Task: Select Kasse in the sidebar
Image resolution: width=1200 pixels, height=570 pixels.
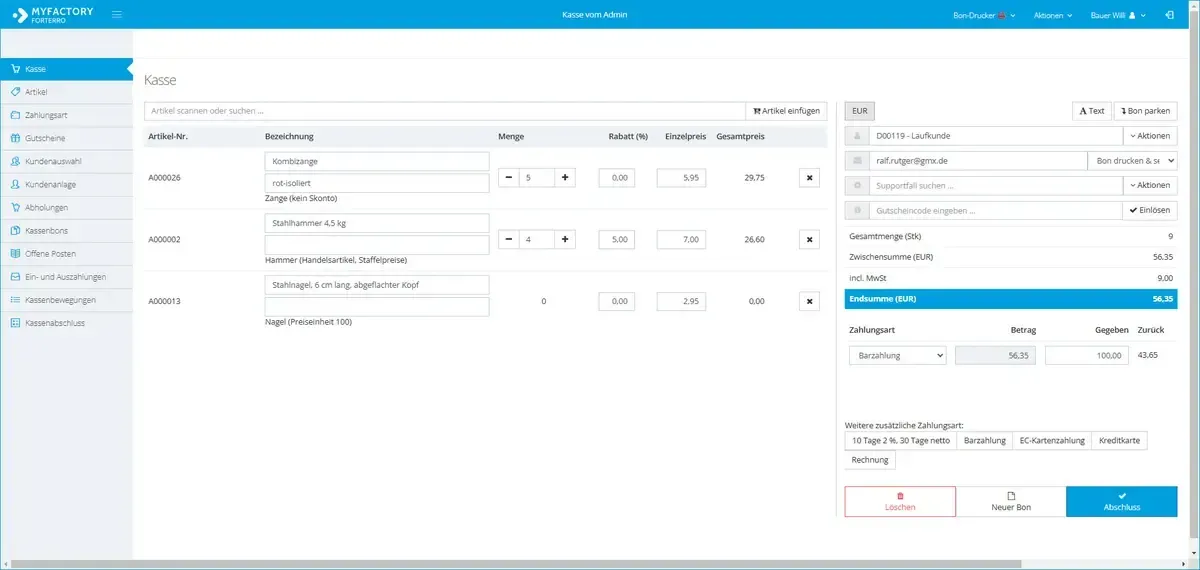Action: click(65, 69)
